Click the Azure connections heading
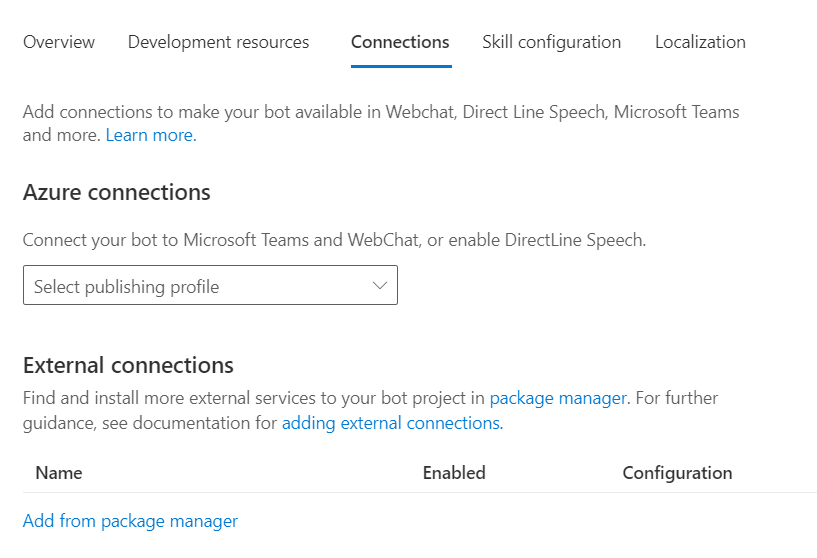Viewport: 817px width, 558px height. (x=117, y=192)
